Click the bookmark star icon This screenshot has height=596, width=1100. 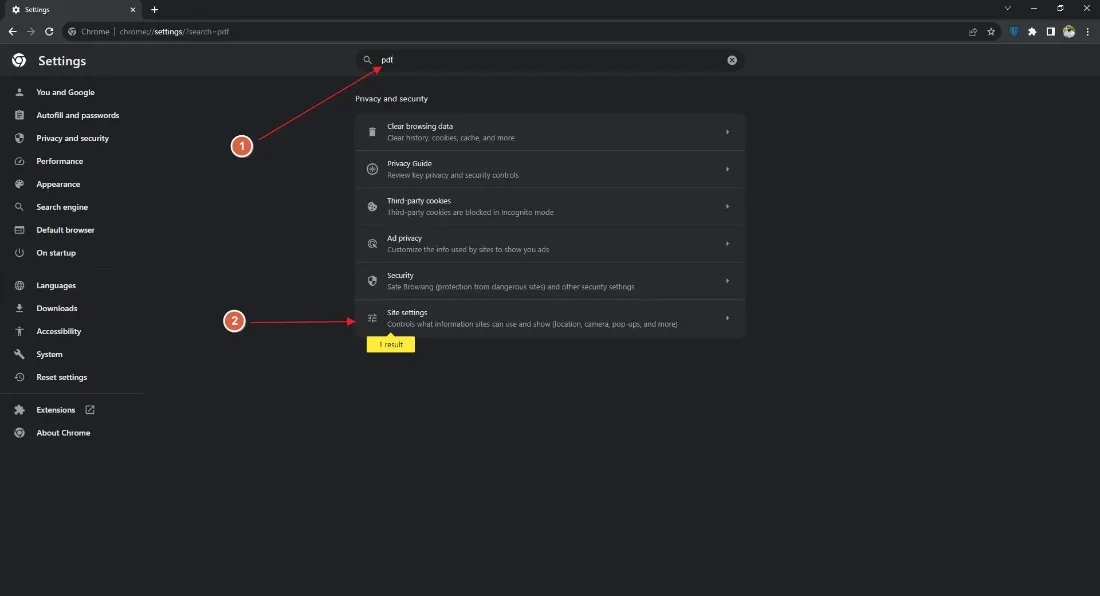[991, 31]
